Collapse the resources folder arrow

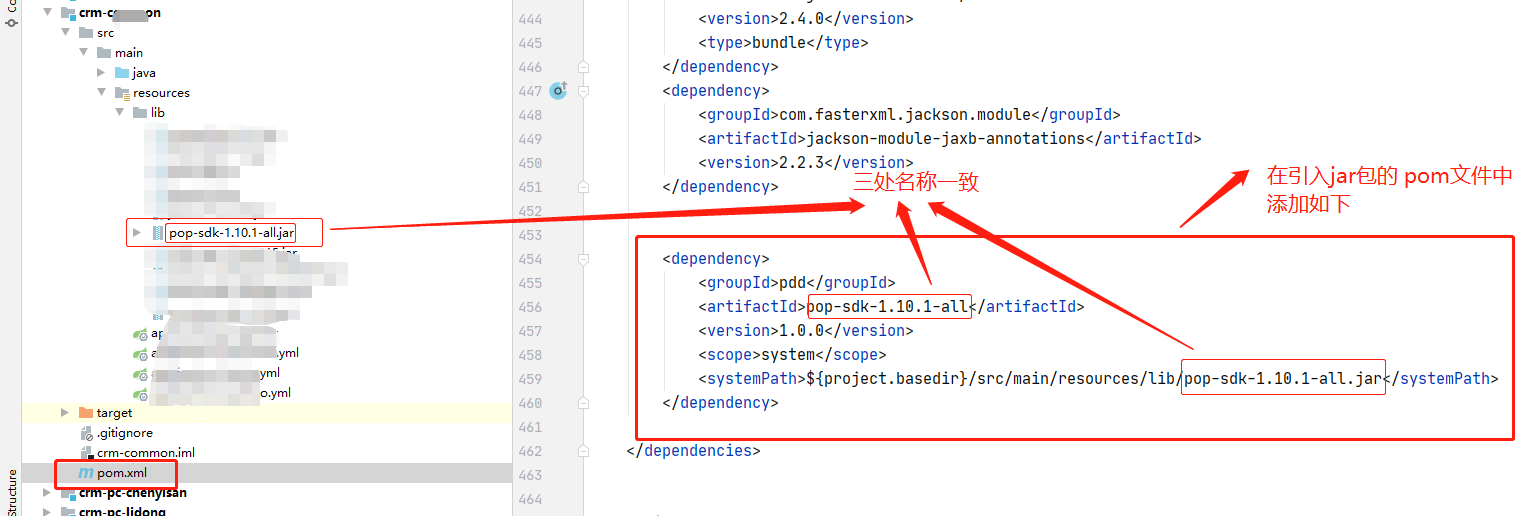(x=102, y=93)
